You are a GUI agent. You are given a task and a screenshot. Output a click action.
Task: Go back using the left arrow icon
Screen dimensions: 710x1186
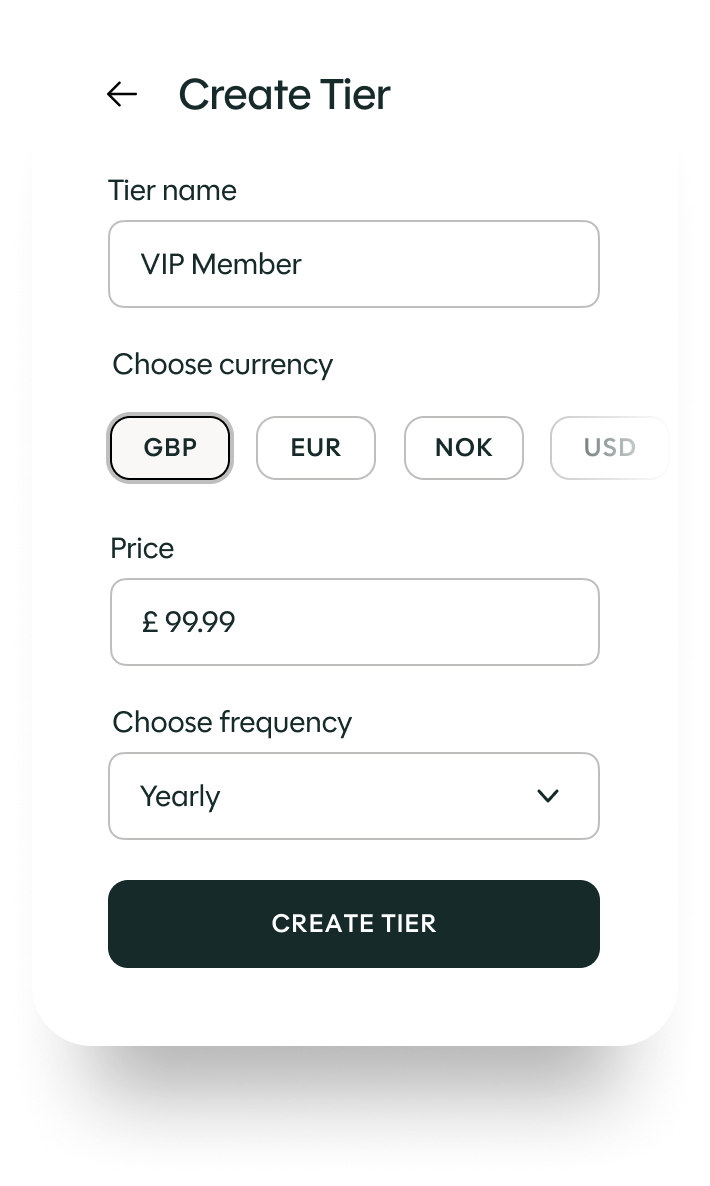[x=122, y=94]
